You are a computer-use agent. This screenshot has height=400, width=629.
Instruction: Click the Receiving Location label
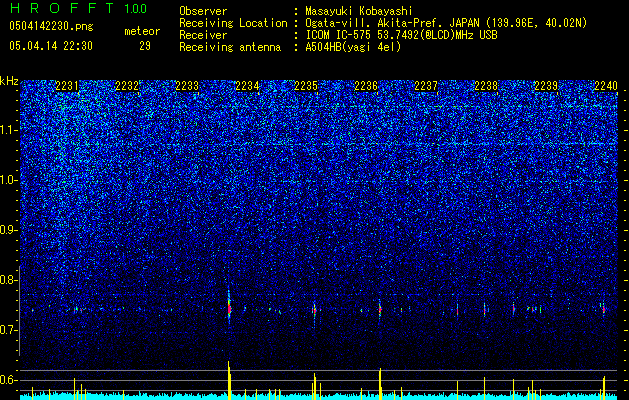233,23
